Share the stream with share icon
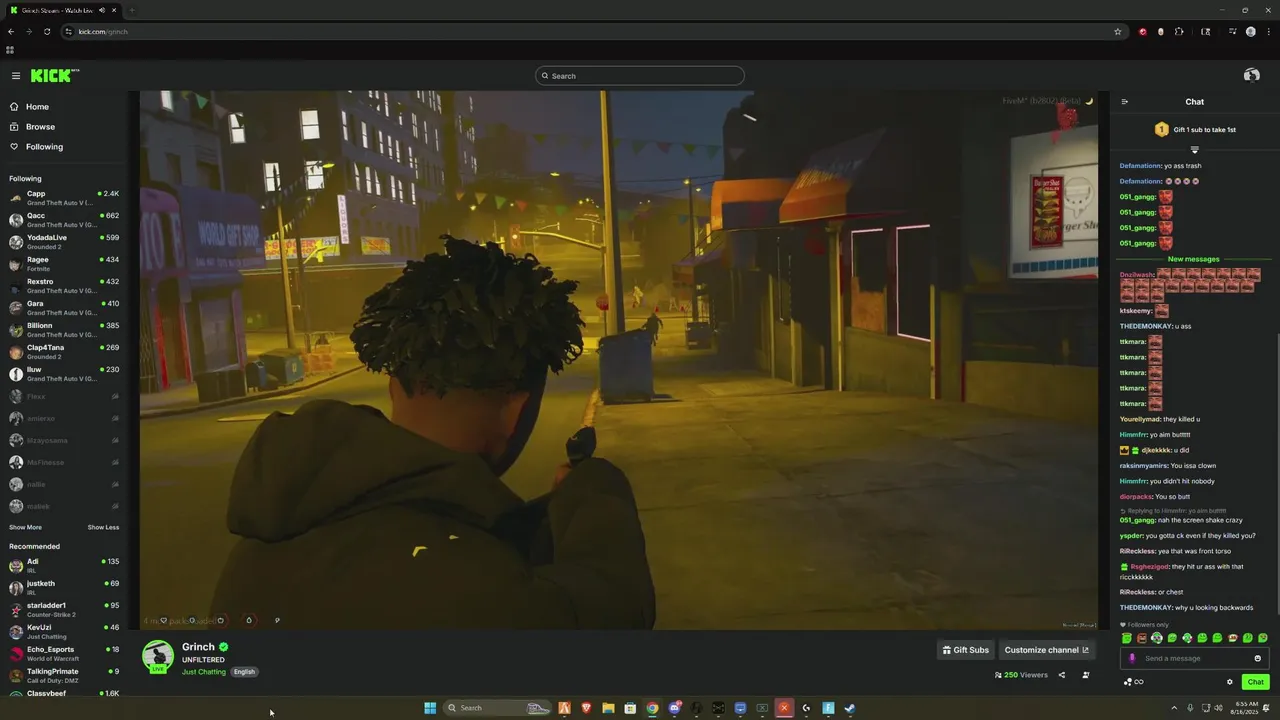Image resolution: width=1280 pixels, height=720 pixels. 1061,675
